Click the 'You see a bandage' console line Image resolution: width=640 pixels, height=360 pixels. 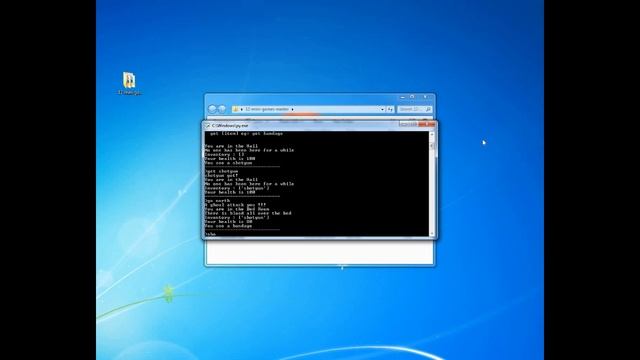point(228,226)
